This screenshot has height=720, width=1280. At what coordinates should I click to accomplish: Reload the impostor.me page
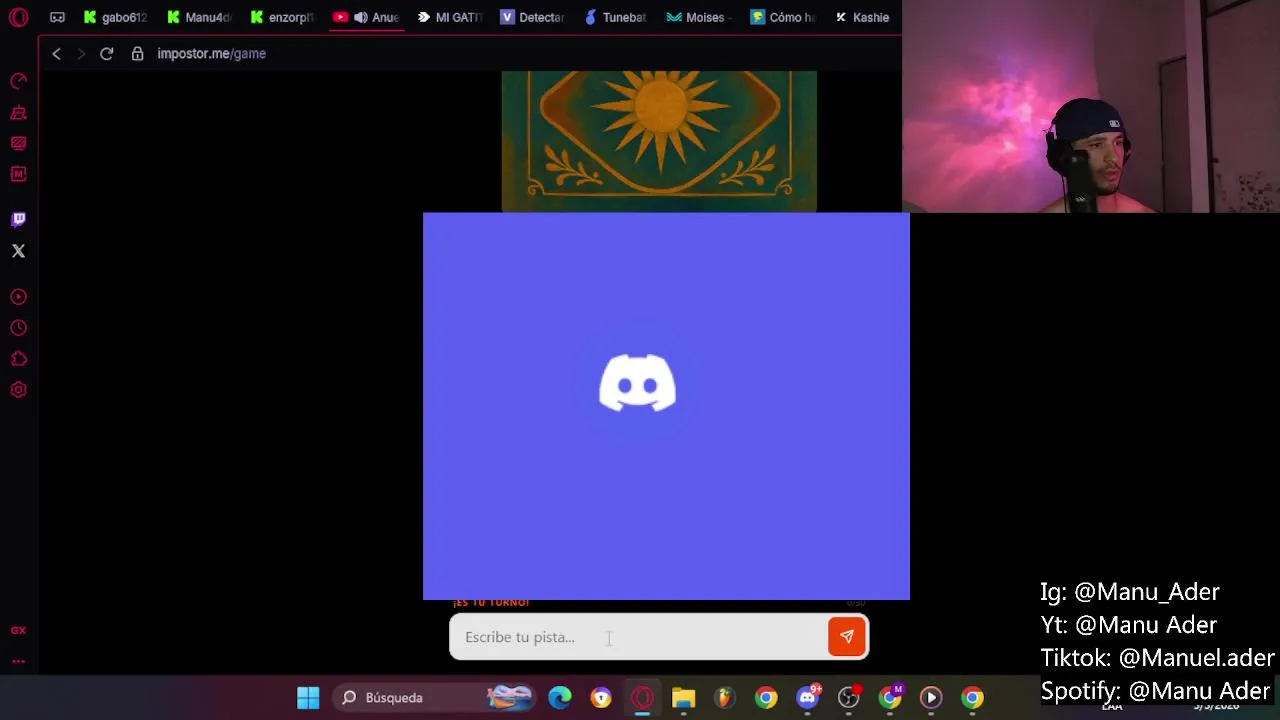tap(106, 53)
